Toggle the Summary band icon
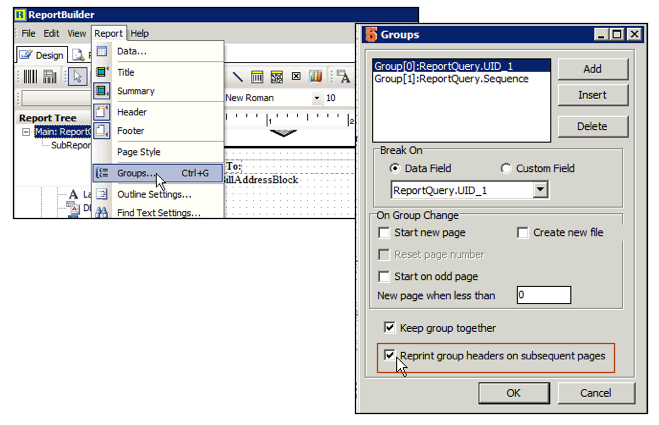This screenshot has width=659, height=425. (102, 90)
